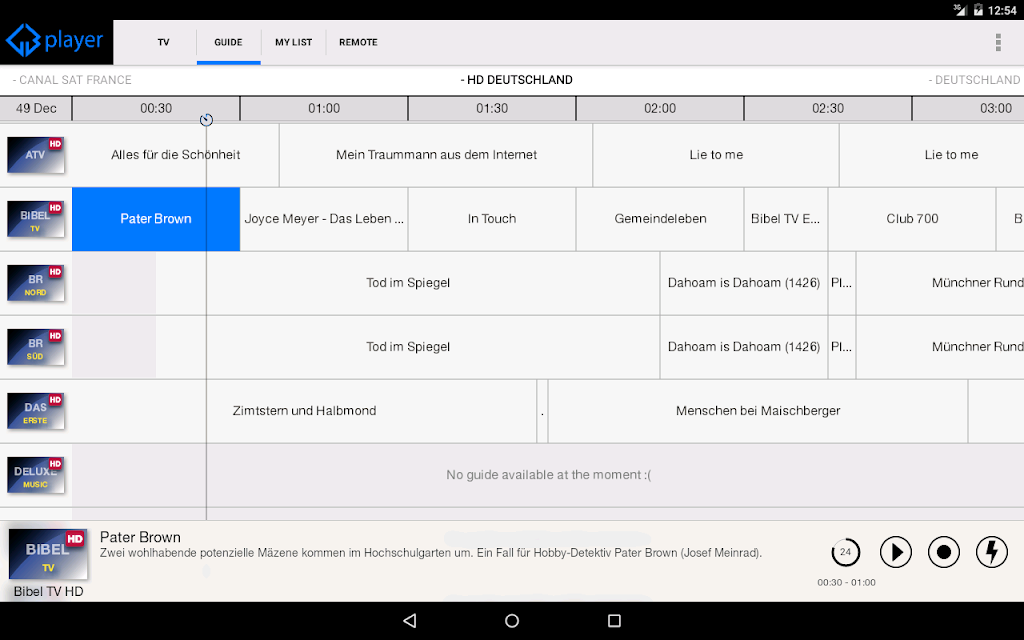Viewport: 1024px width, 640px height.
Task: Click the 49 Dec date cell
Action: pos(36,108)
